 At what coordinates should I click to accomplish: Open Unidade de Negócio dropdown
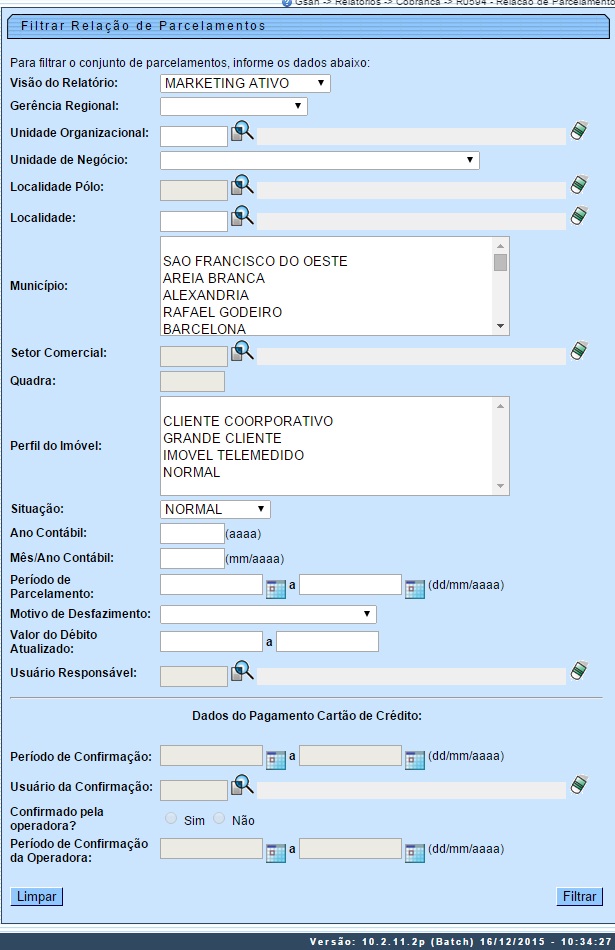click(320, 160)
